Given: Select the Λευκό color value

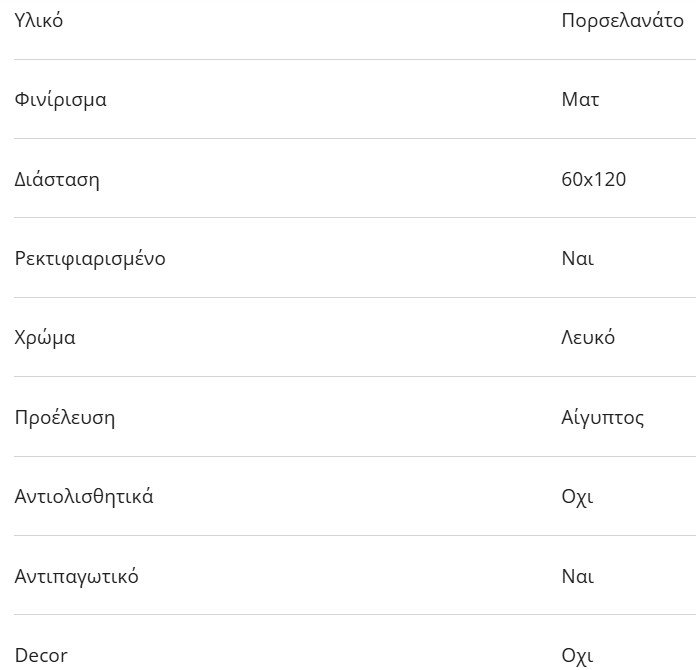Looking at the screenshot, I should [588, 338].
